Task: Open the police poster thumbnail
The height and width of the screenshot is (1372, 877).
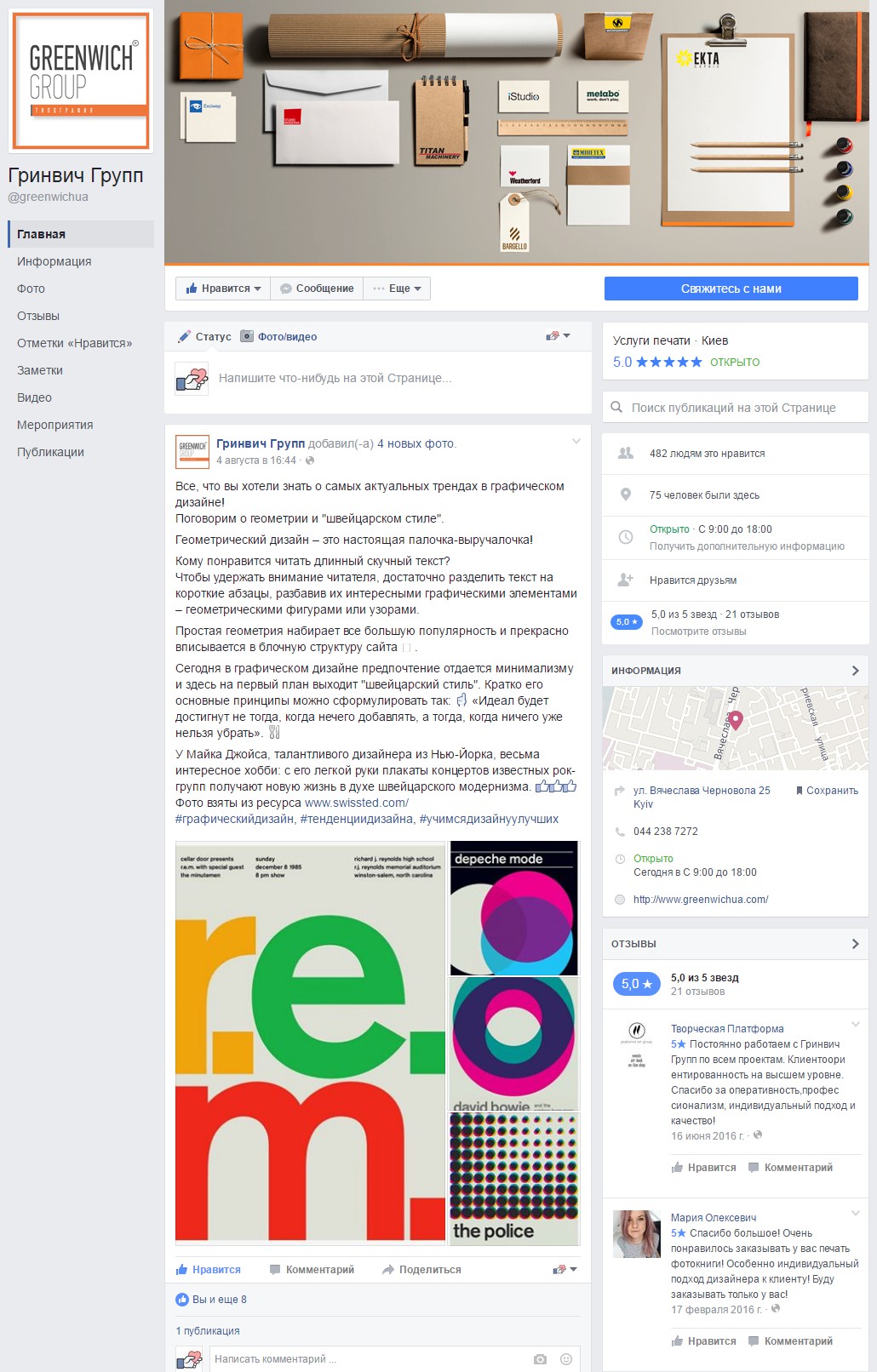Action: tap(514, 1179)
